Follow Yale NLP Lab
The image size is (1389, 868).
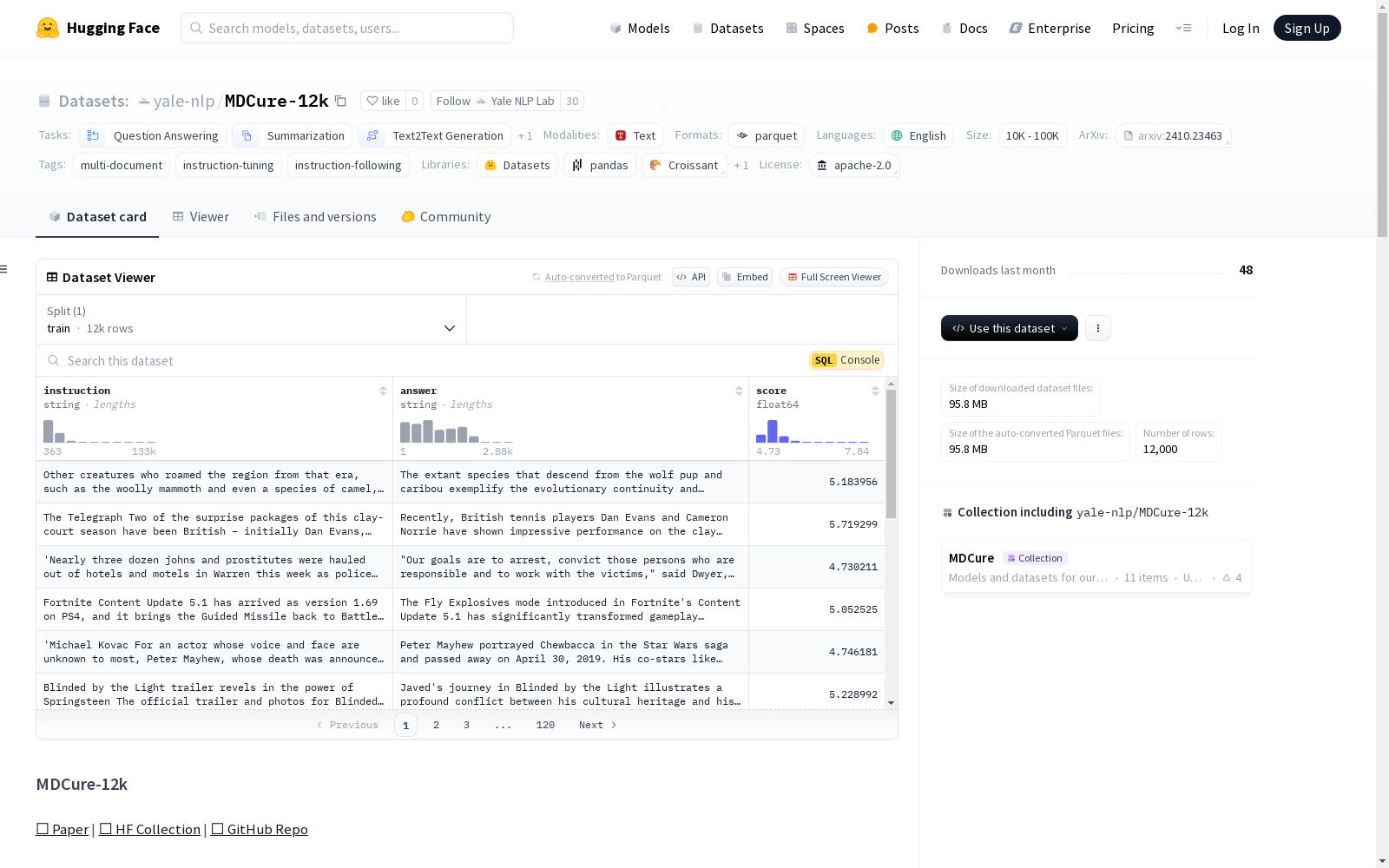496,101
